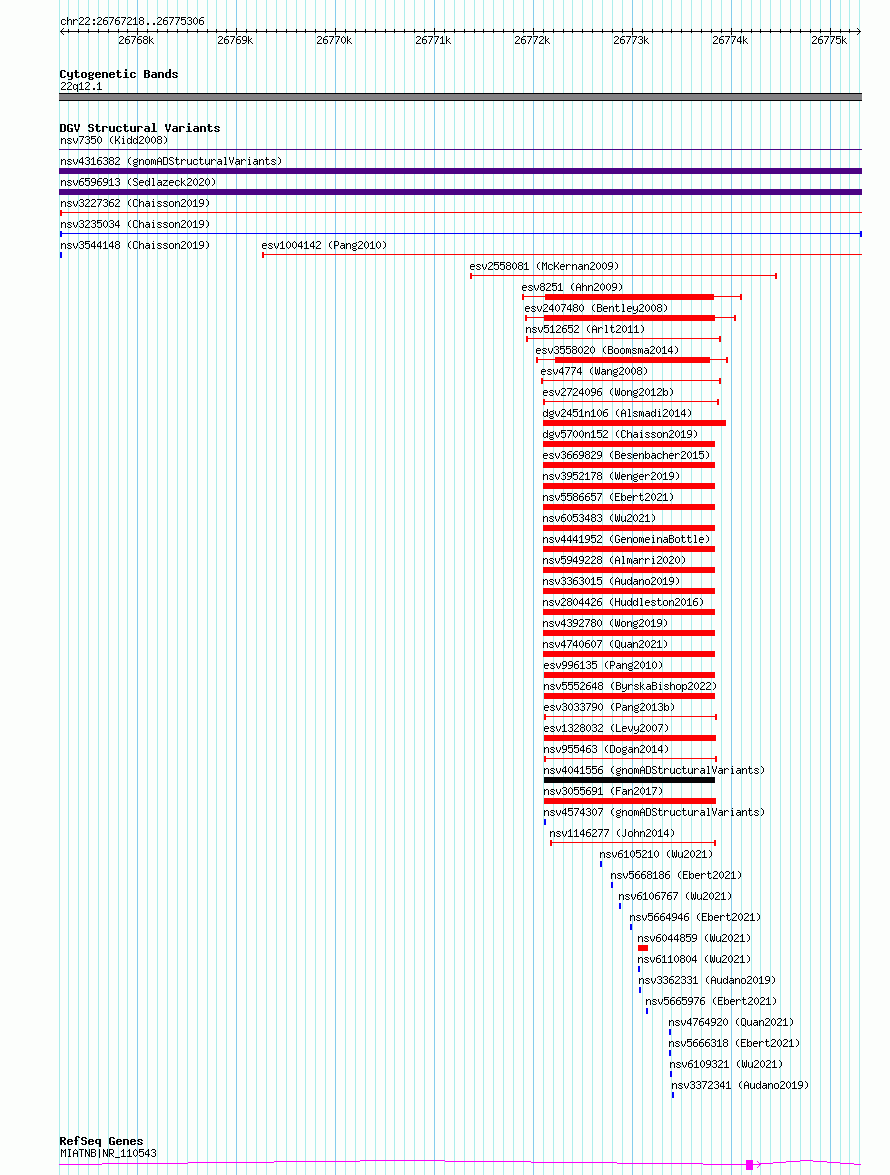
Task: Select dgv5700n152 (Chaisson2019) label
Action: [620, 434]
